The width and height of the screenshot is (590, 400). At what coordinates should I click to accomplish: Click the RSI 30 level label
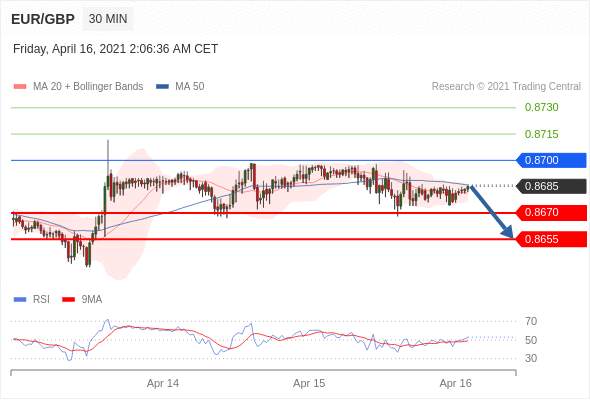531,358
